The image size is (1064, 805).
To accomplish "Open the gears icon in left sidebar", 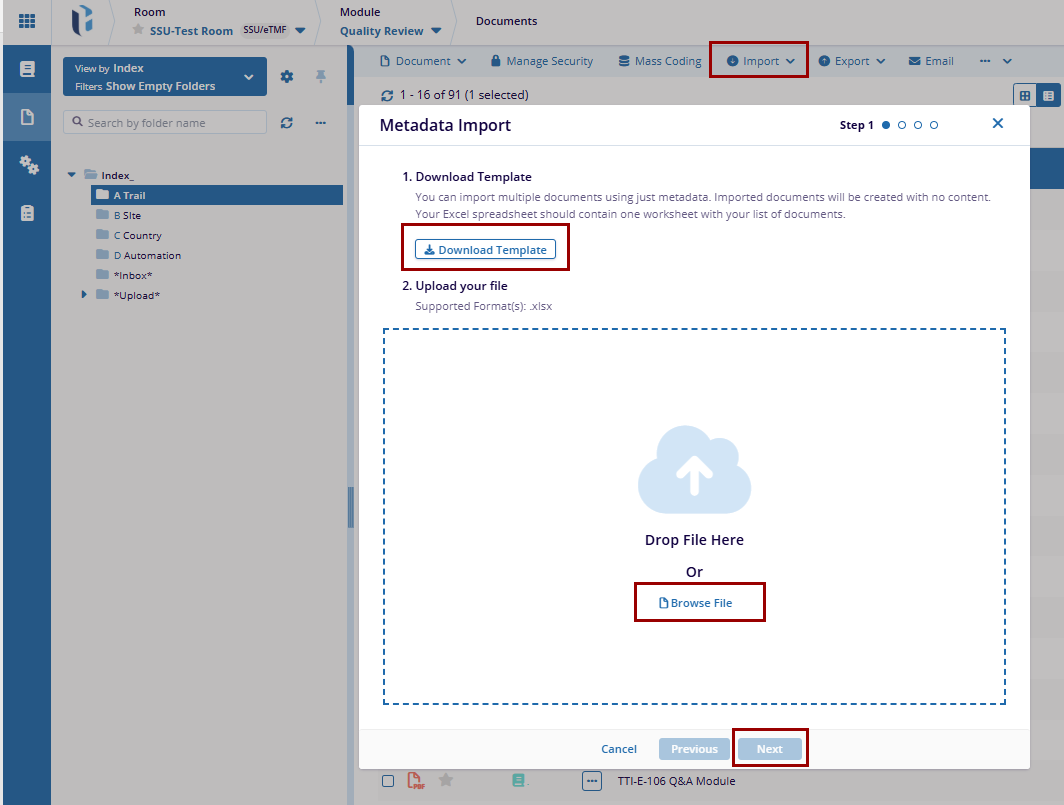I will coord(28,165).
